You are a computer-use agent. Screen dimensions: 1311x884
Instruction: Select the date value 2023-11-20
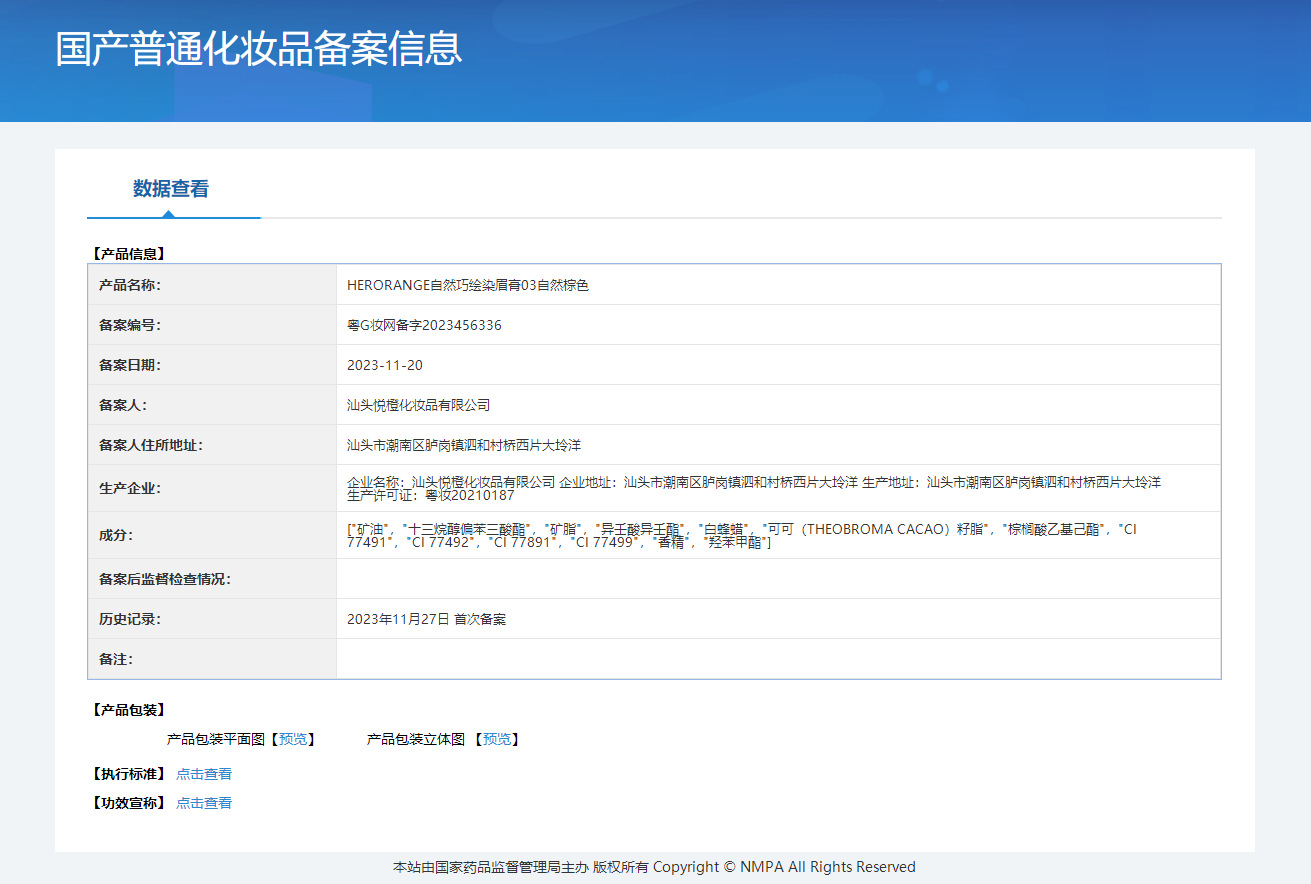[x=385, y=365]
